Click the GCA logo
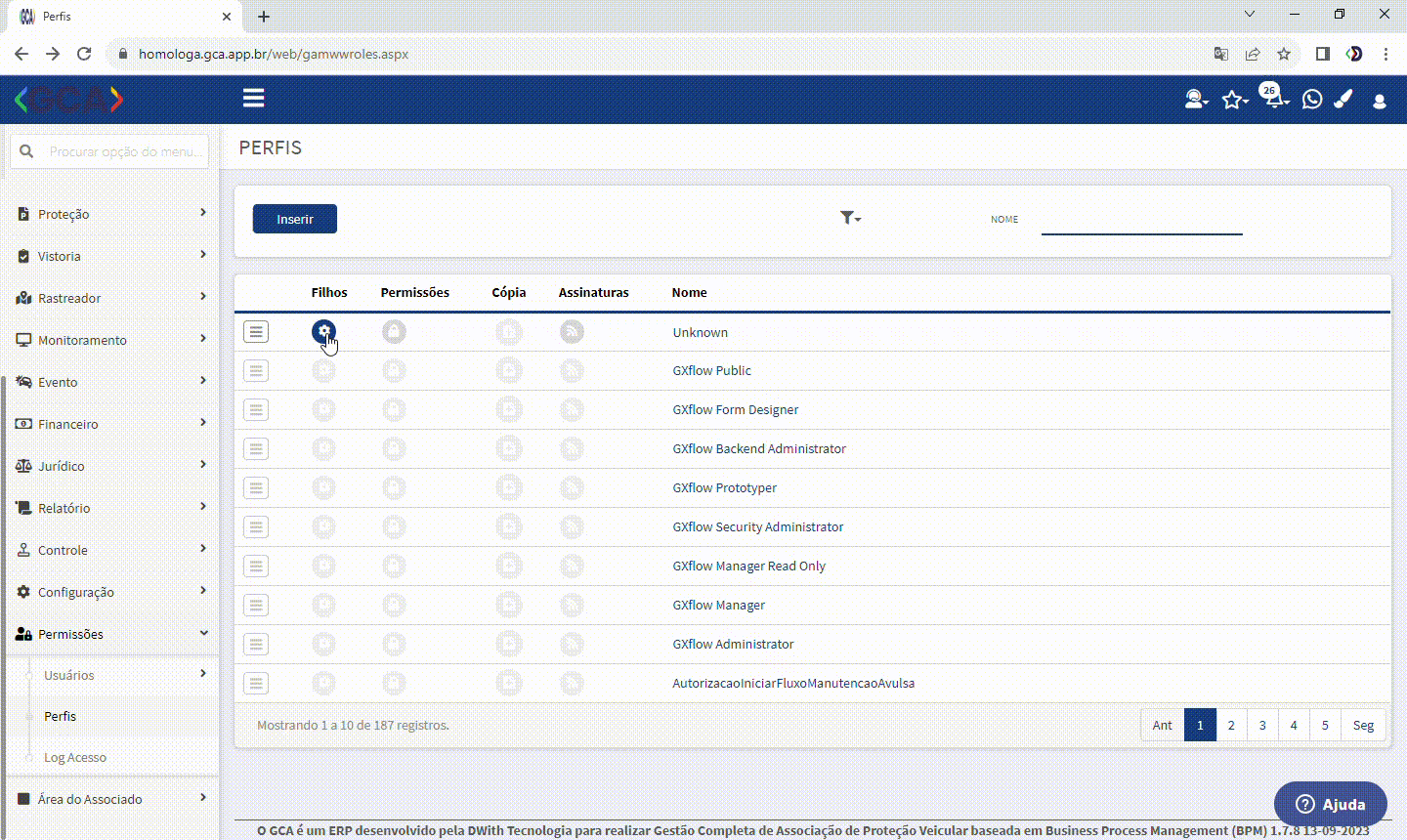This screenshot has width=1407, height=840. (x=69, y=99)
